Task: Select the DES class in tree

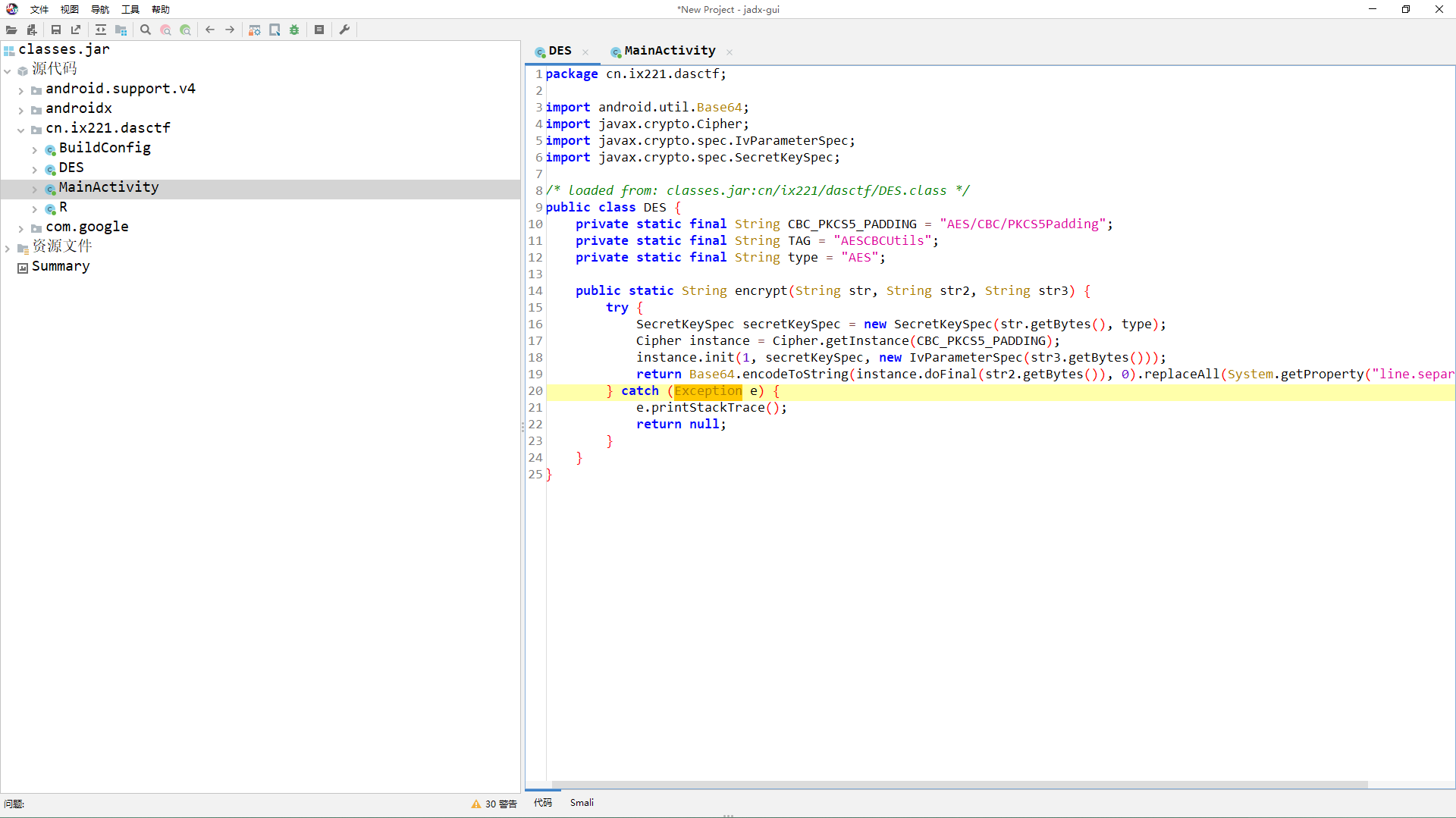Action: [x=71, y=168]
